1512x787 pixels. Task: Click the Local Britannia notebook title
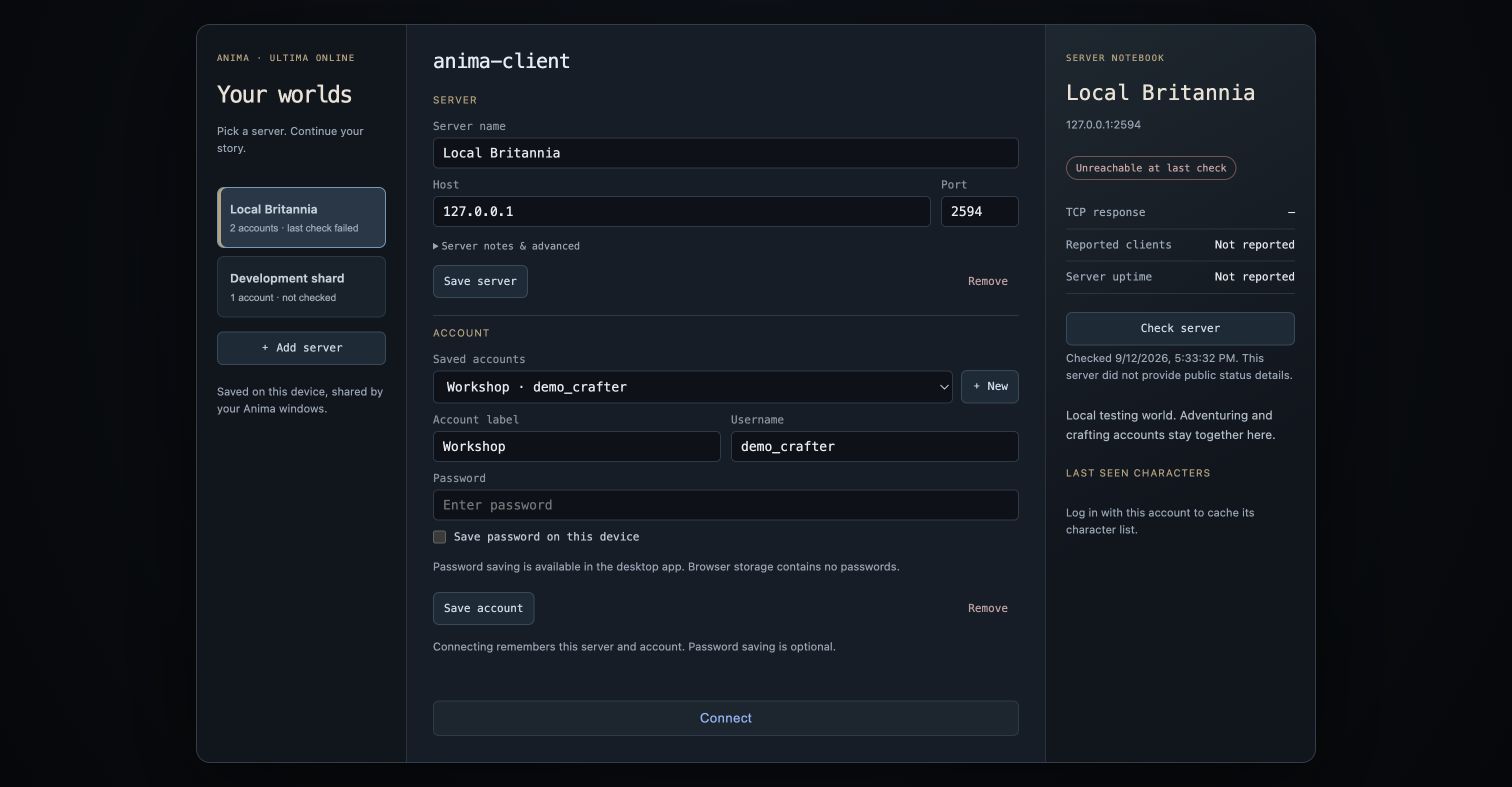pyautogui.click(x=1160, y=93)
